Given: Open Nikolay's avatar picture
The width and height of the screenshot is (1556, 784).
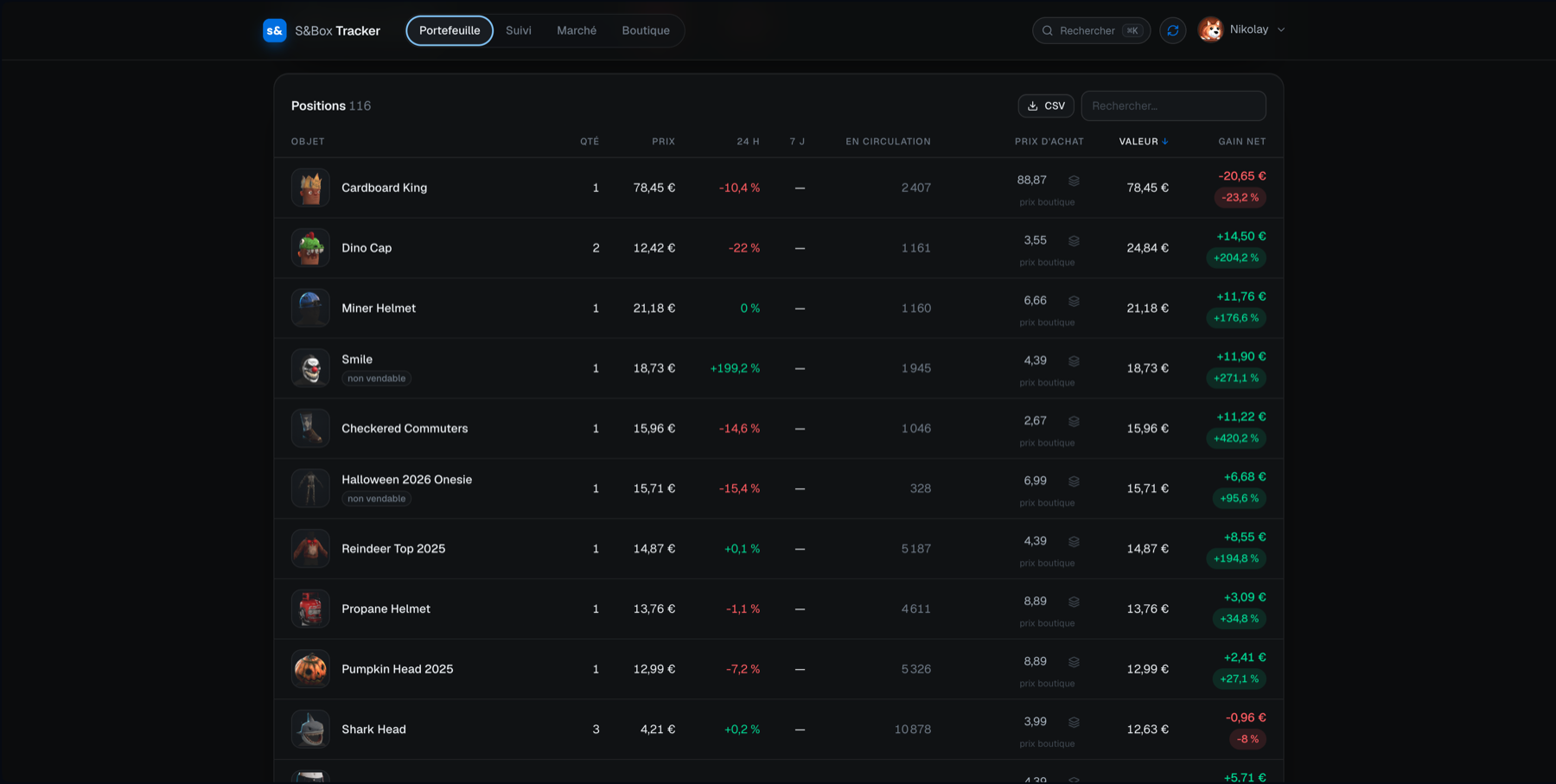Looking at the screenshot, I should 1210,29.
